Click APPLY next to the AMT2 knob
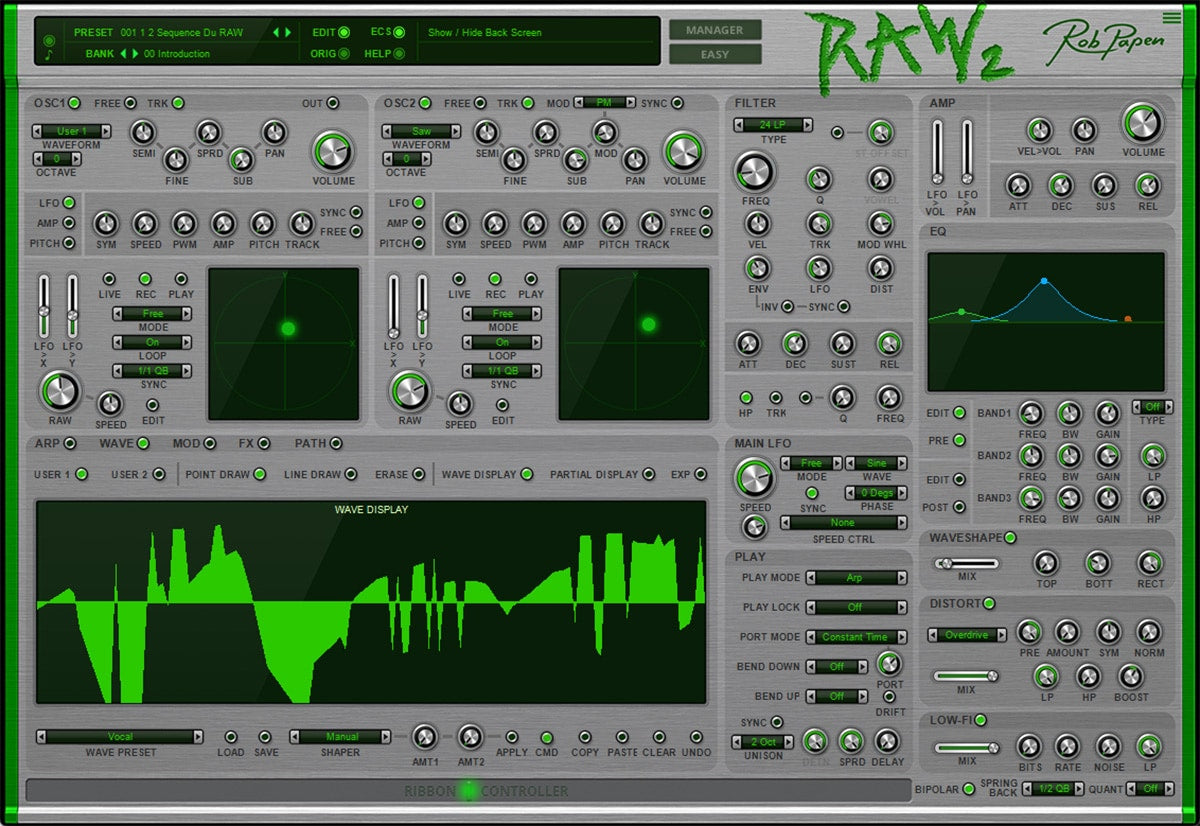The image size is (1200, 826). tap(512, 737)
